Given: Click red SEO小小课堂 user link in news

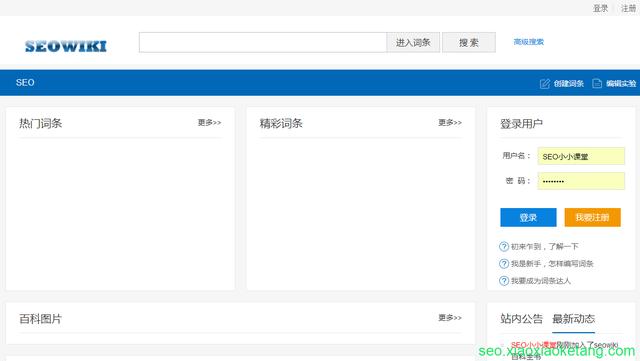Looking at the screenshot, I should tap(533, 345).
